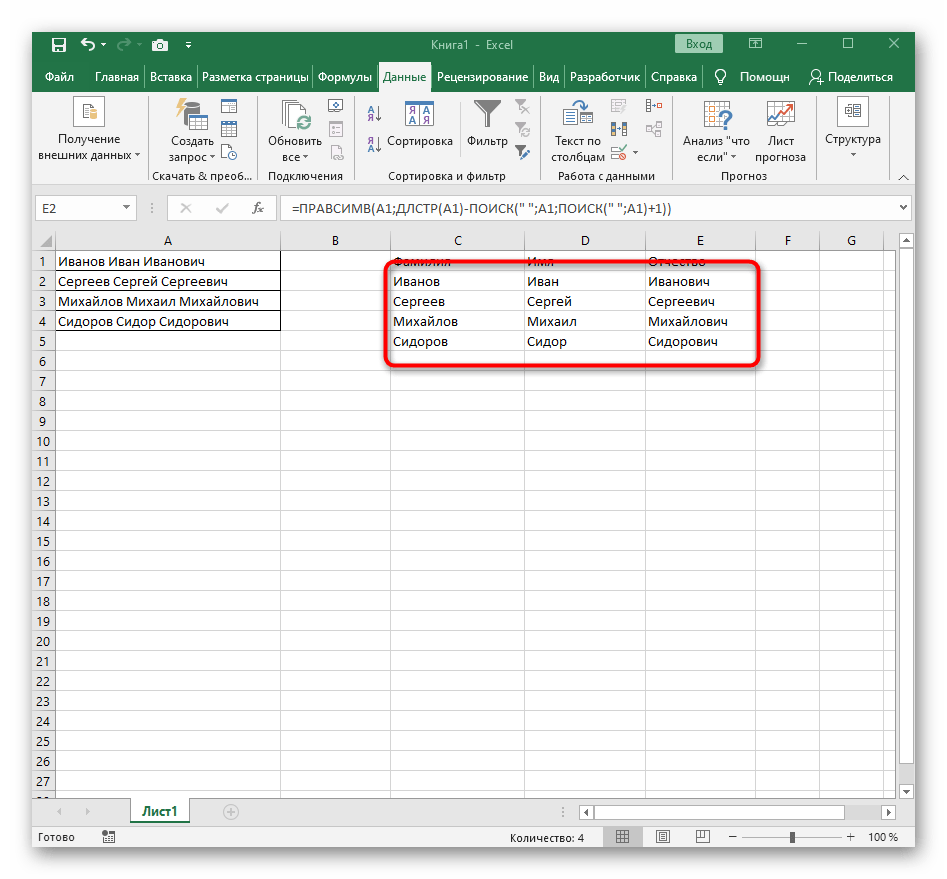This screenshot has width=947, height=879.
Task: Open the Name Box dropdown arrow
Action: 126,208
